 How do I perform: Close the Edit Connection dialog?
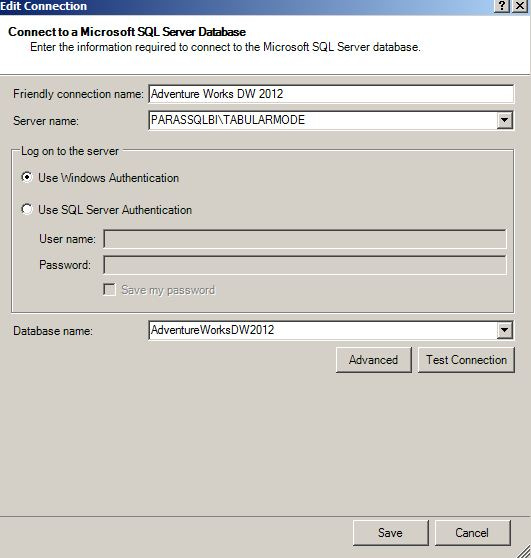(520, 6)
